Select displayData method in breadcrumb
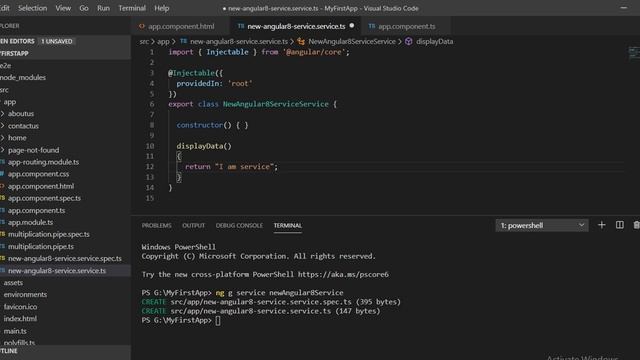 434,41
